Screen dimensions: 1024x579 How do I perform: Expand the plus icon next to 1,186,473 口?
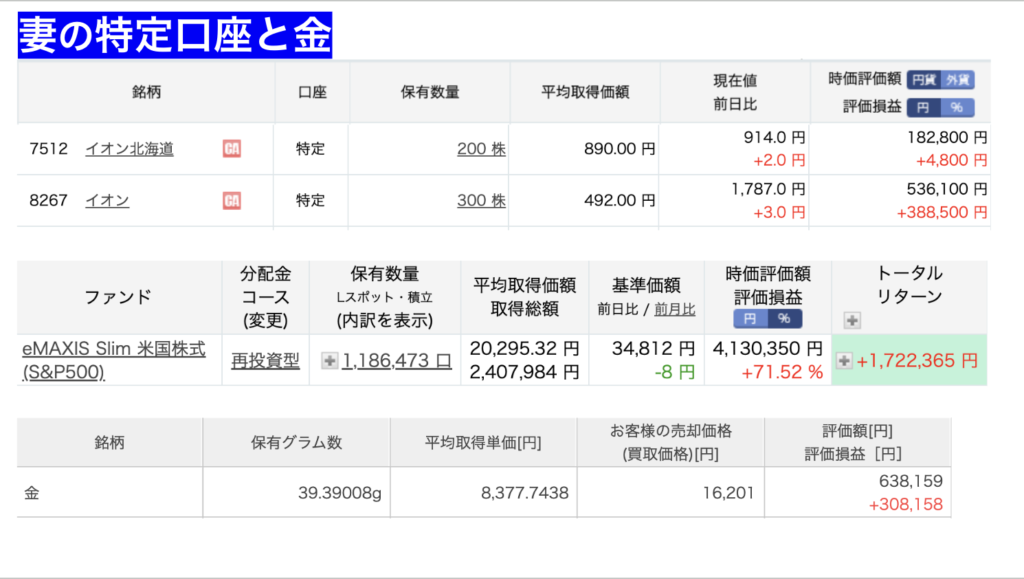tap(329, 361)
